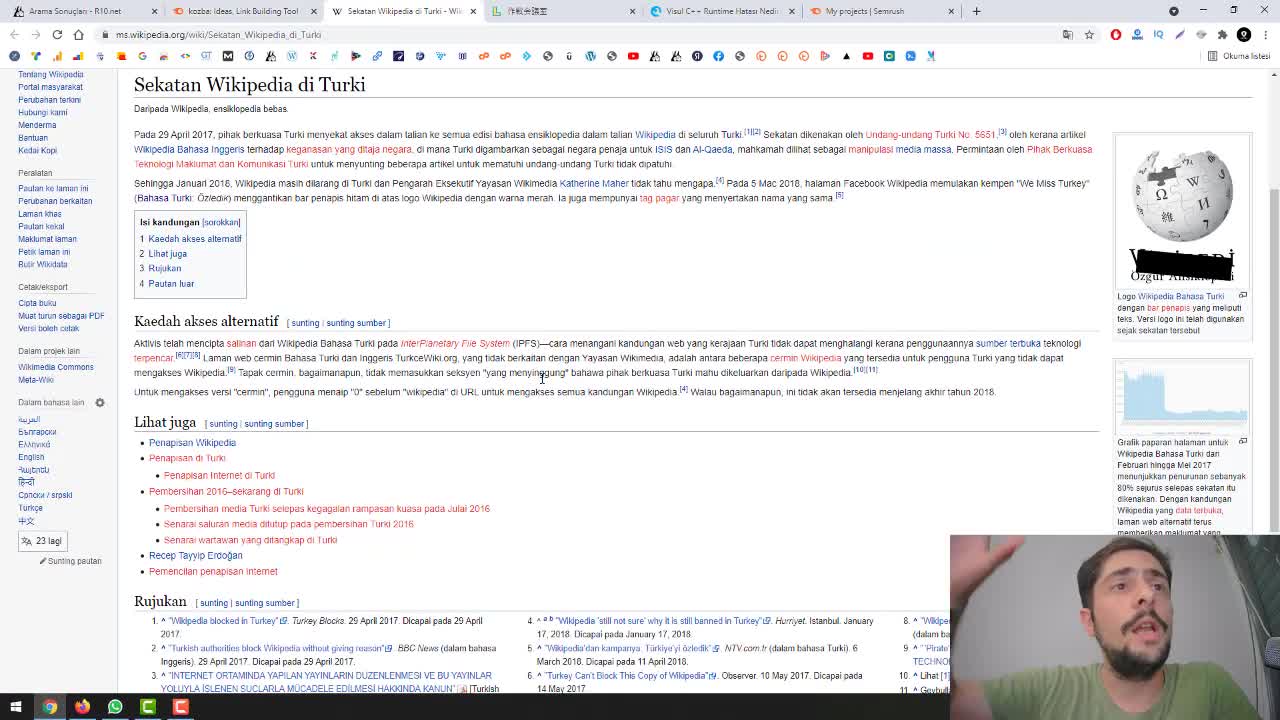Click sunting next to Kaedah akses alternatif
Screen dimensions: 1280x720
tap(305, 323)
